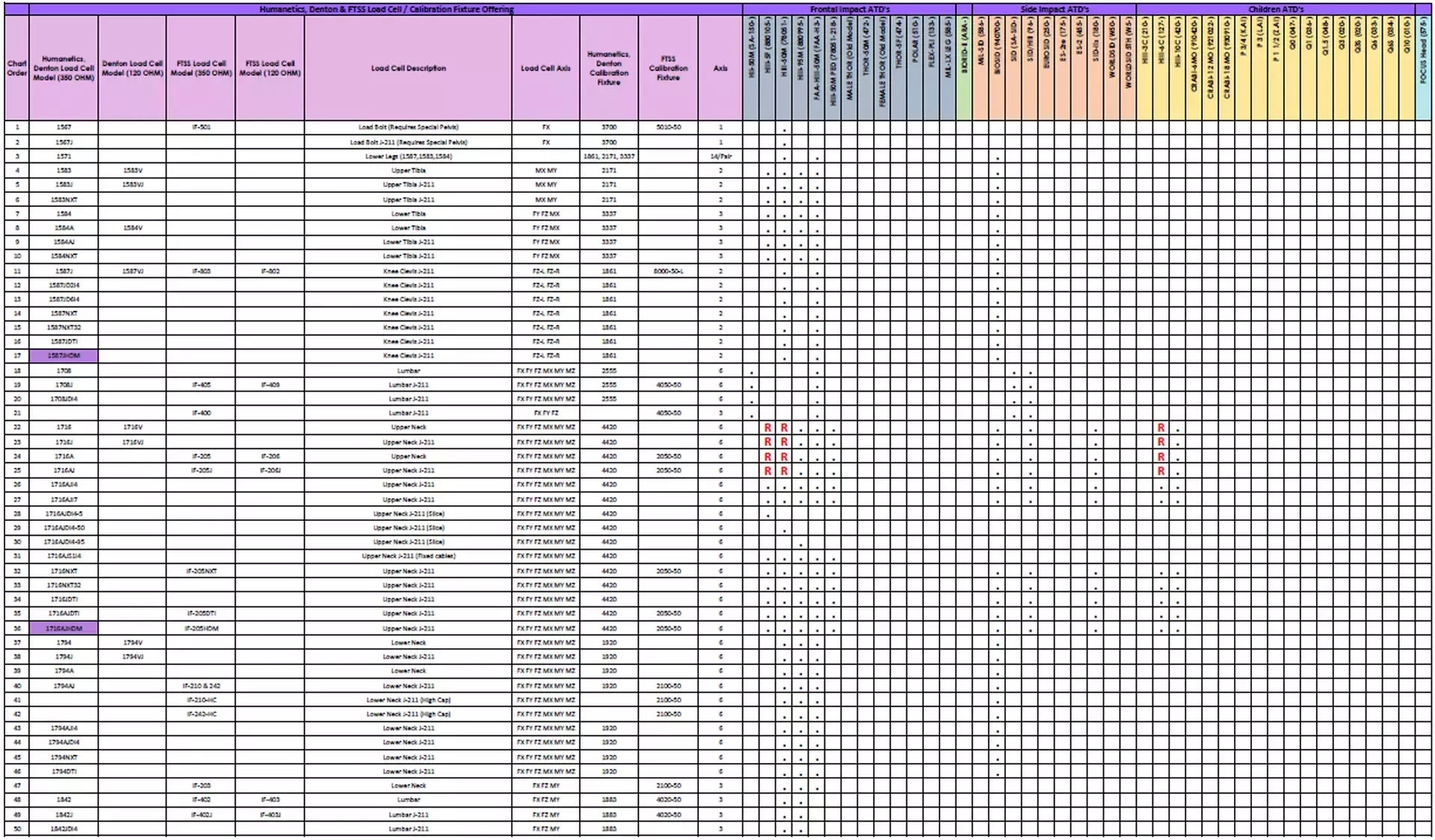Click FTSS model cell 'IF-203'
Screen dimensions: 1435x840
(201, 786)
